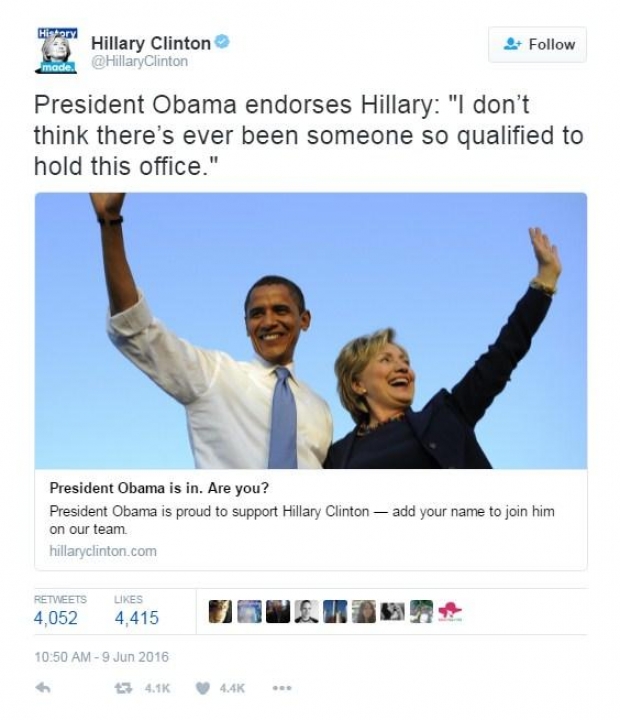The width and height of the screenshot is (620, 720).
Task: Open 'President Obama is in. Are you?' card
Action: [159, 488]
